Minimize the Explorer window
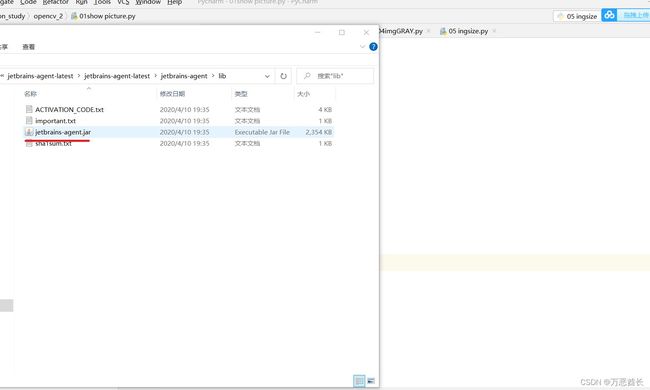 pos(318,32)
